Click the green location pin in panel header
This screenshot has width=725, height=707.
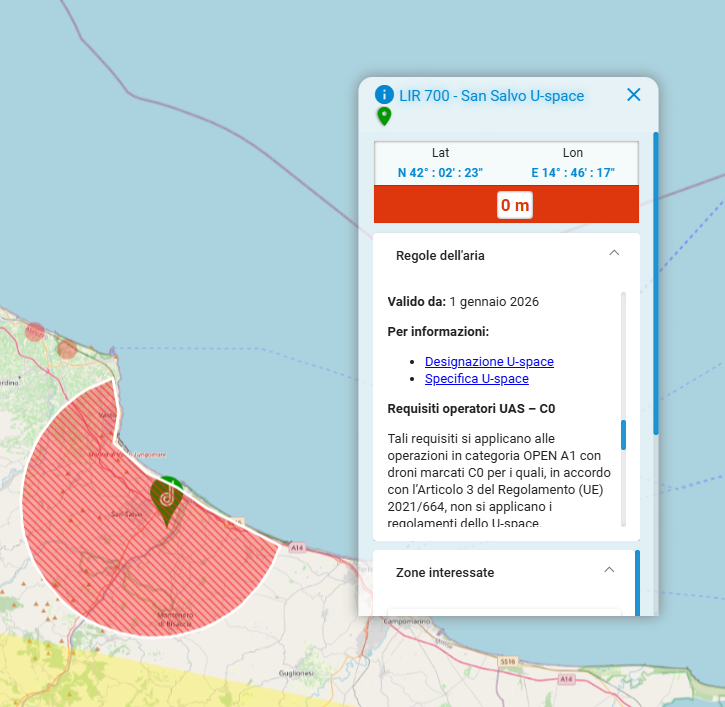[x=384, y=116]
